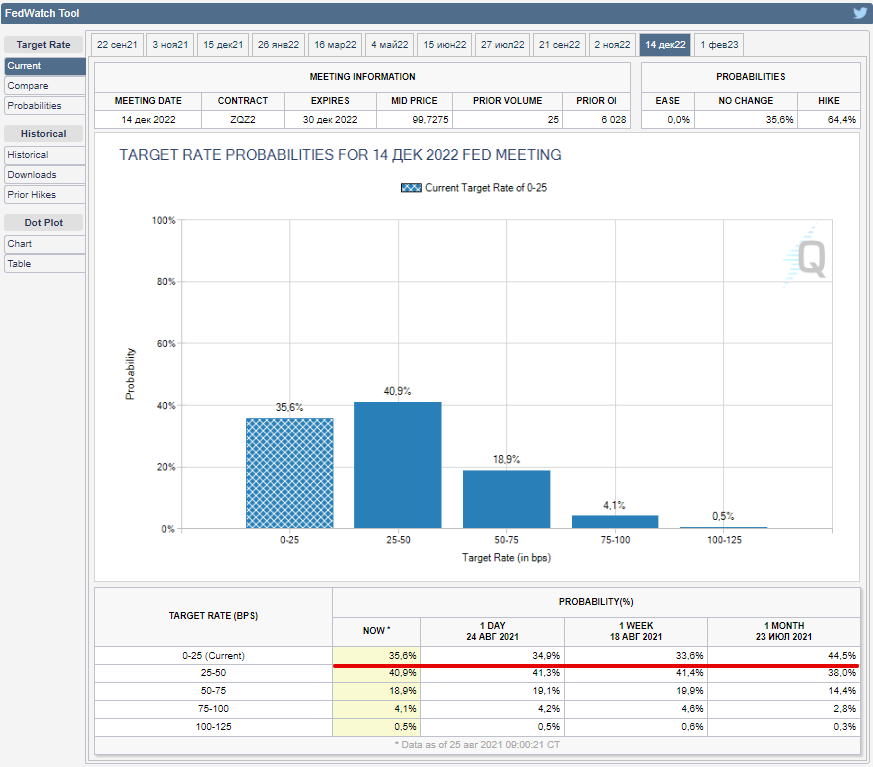Open the 22 сен21 meeting tab
Screen dimensions: 873x767
tap(117, 45)
